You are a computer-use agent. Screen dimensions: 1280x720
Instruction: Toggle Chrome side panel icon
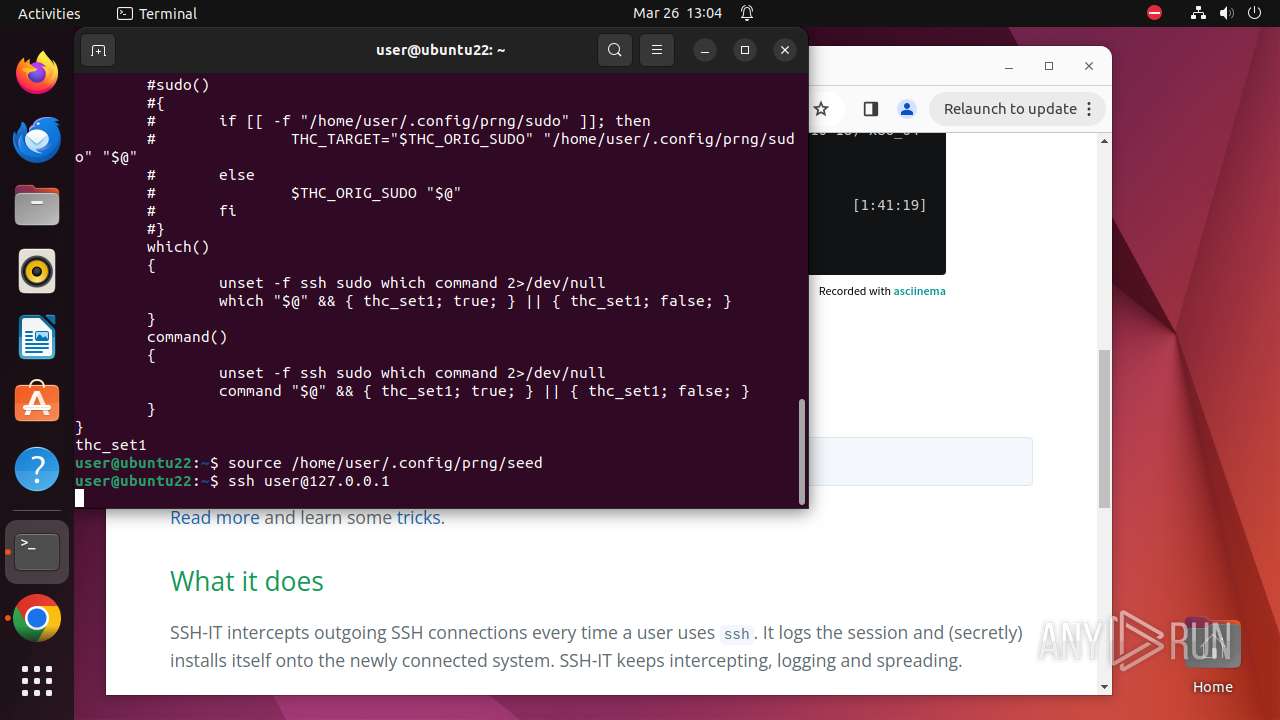pyautogui.click(x=870, y=109)
